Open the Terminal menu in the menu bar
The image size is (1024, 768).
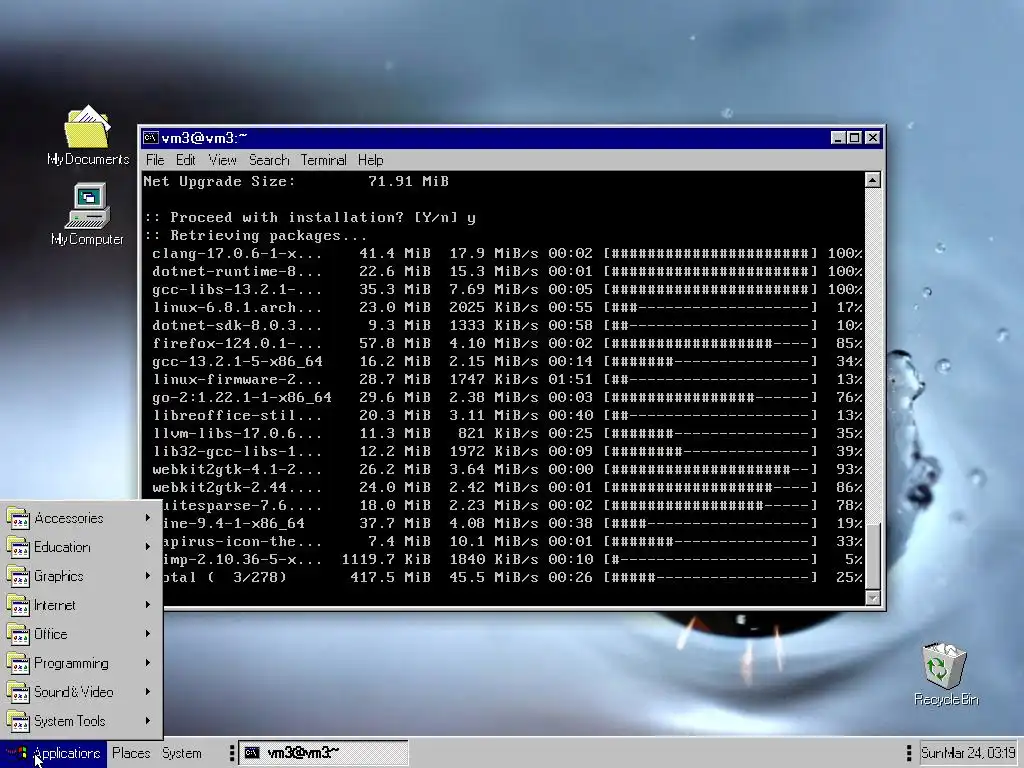(323, 160)
